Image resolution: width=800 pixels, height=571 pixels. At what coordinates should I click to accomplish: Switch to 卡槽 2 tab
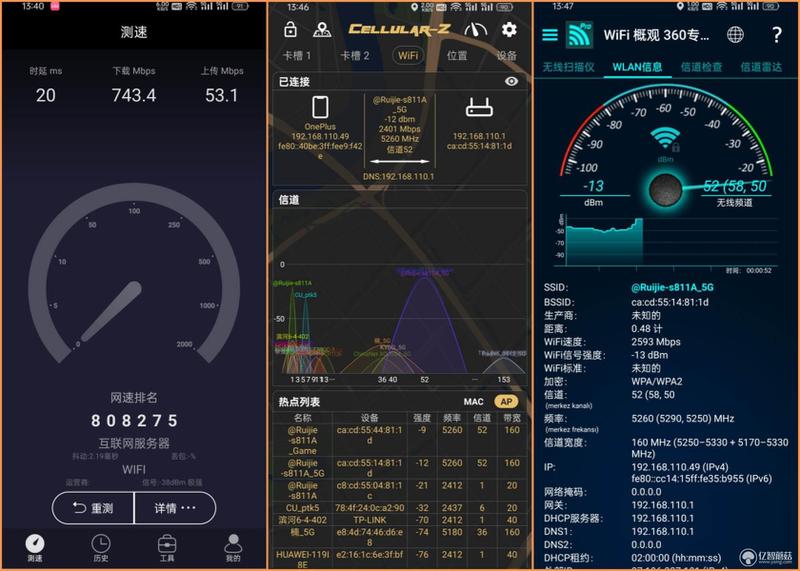(355, 56)
